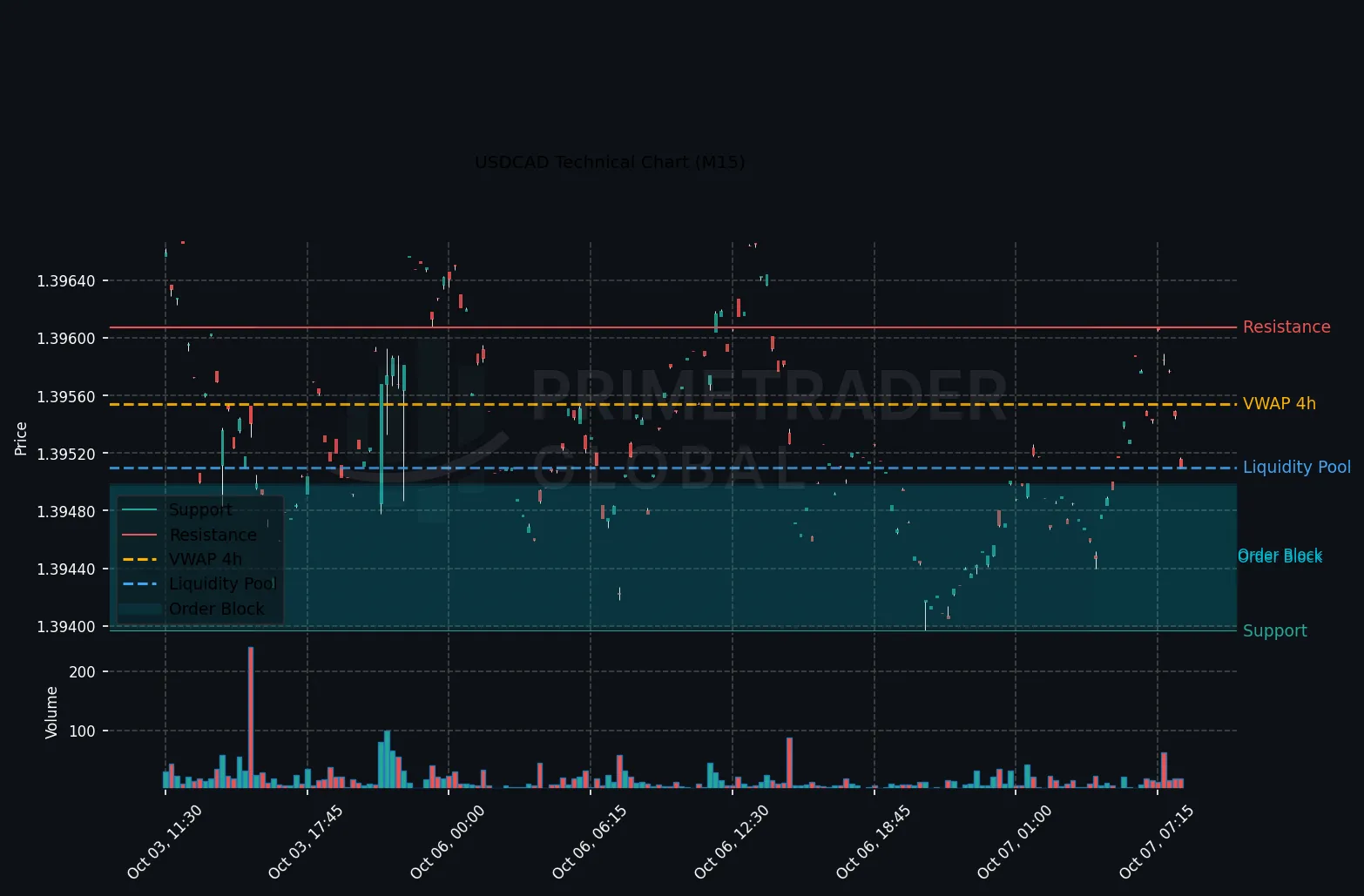Click the Support entry in the legend box
Image resolution: width=1364 pixels, height=896 pixels.
coord(200,509)
